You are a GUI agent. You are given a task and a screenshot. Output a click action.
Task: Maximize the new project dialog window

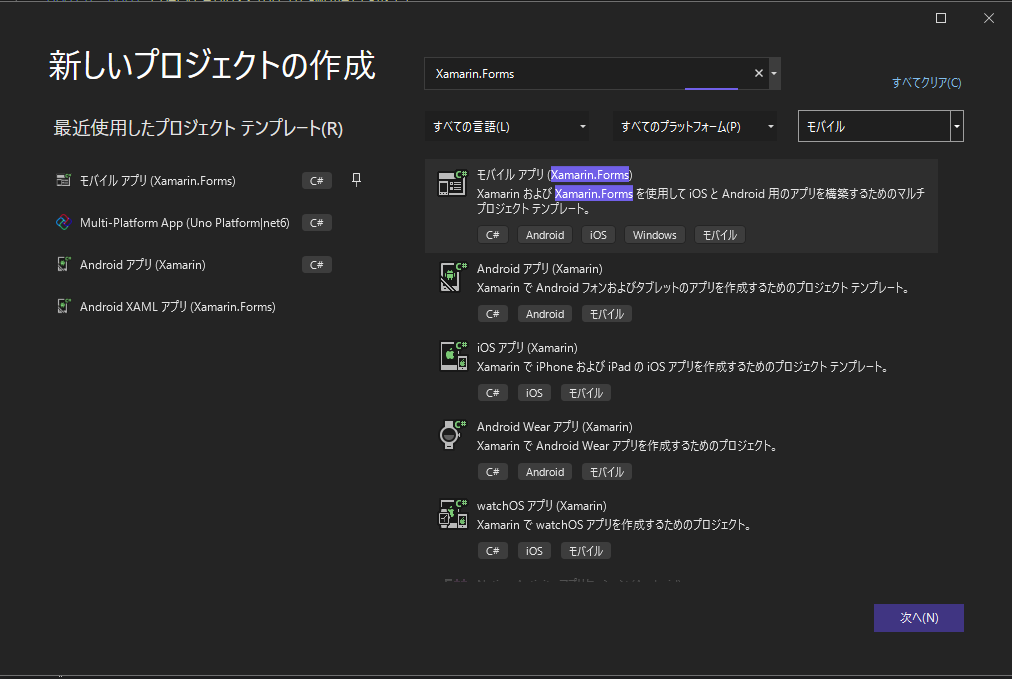point(941,18)
